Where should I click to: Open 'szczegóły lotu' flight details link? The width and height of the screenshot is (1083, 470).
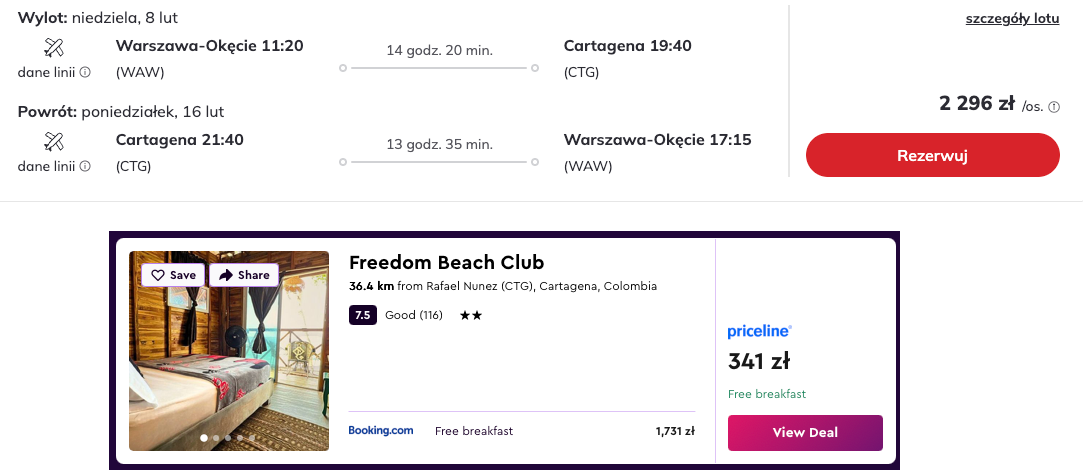tap(1012, 19)
